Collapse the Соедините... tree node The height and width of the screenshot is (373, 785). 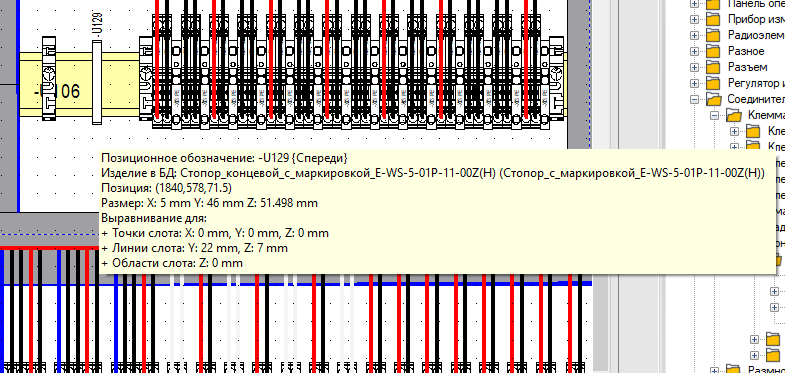point(694,99)
